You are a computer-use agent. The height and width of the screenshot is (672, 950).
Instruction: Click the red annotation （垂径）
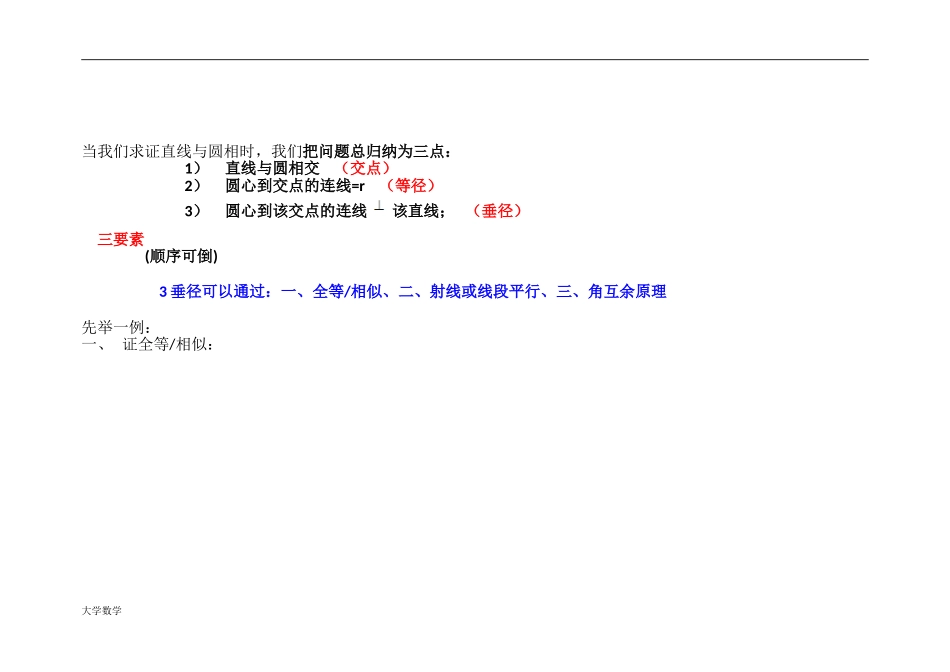(x=497, y=211)
